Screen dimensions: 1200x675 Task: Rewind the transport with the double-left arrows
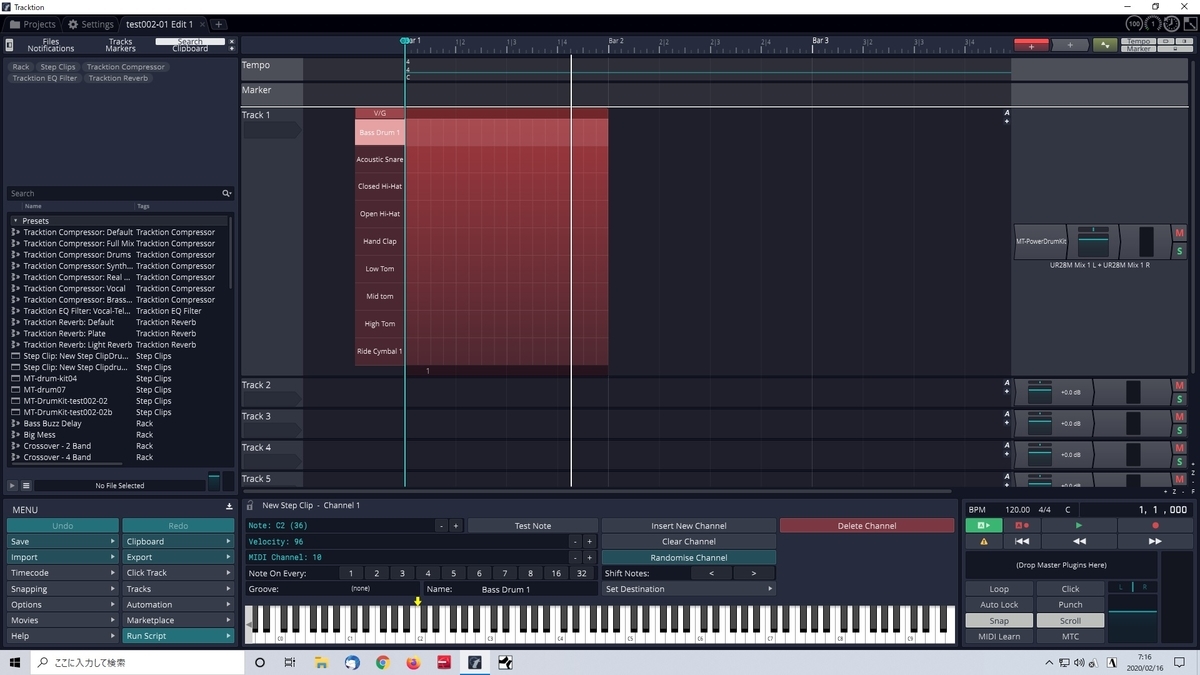(1078, 541)
